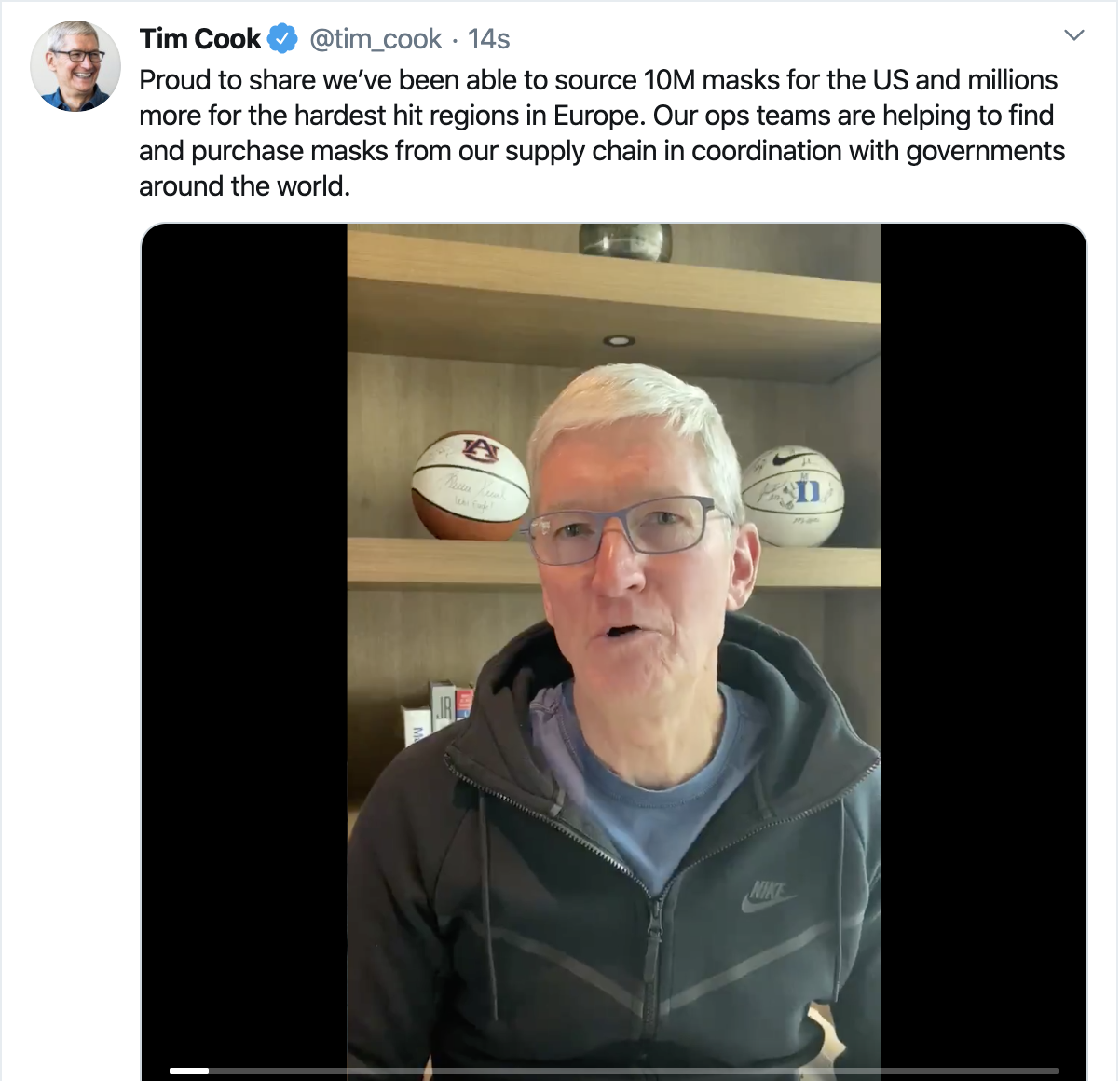Click the white played portion of progress bar
The image size is (1120, 1081).
point(189,1070)
